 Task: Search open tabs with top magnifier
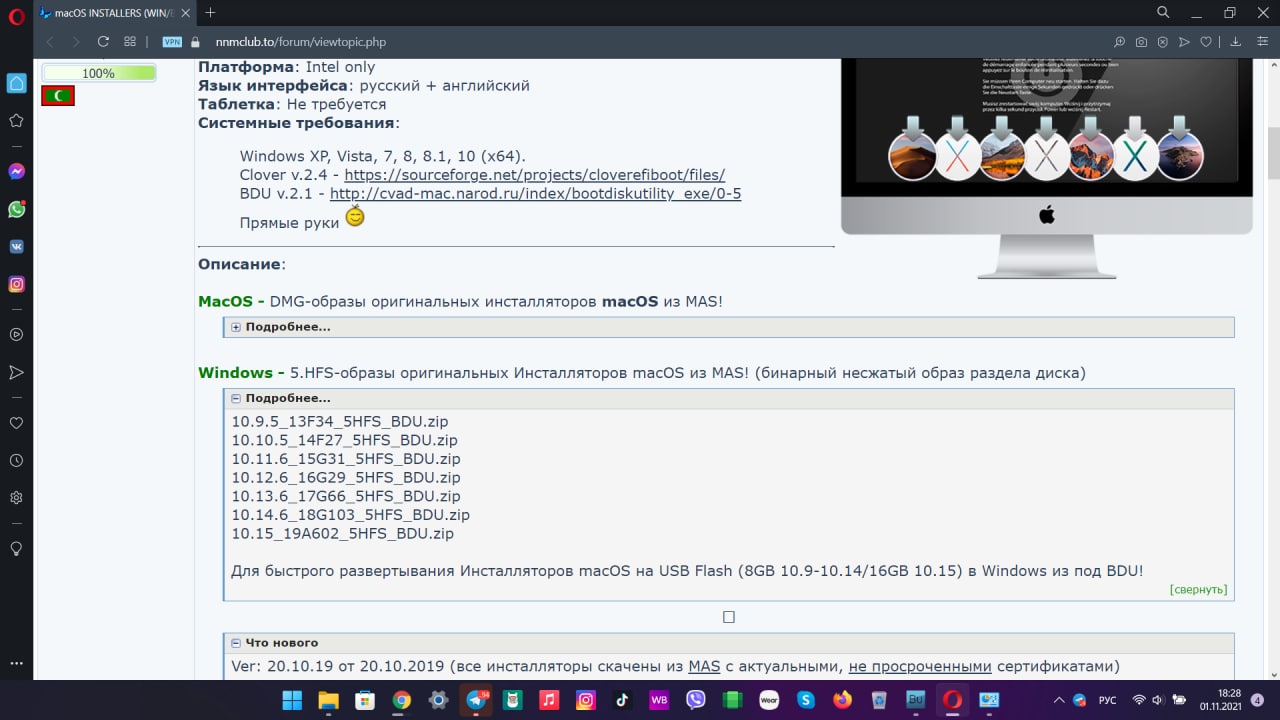click(x=1163, y=13)
